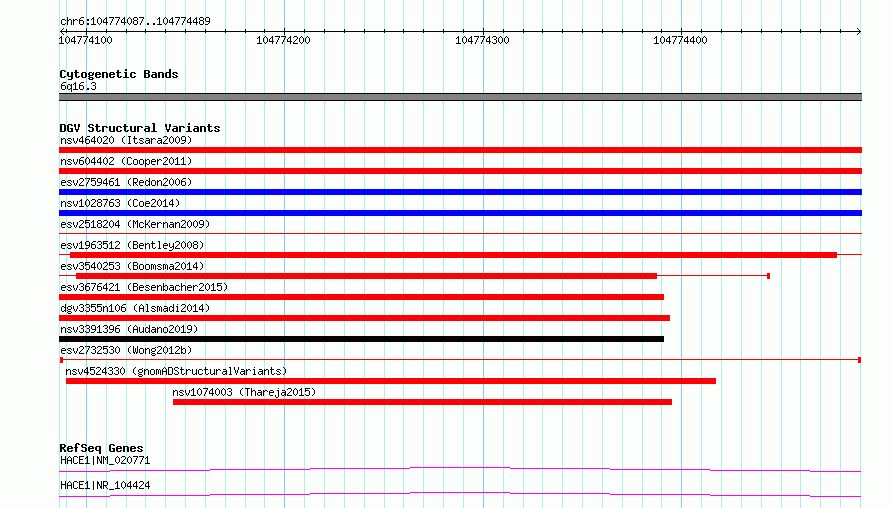The height and width of the screenshot is (508, 890).
Task: Select the red bar under dgv3355n106 (Alsmadi2014)
Action: tap(364, 318)
